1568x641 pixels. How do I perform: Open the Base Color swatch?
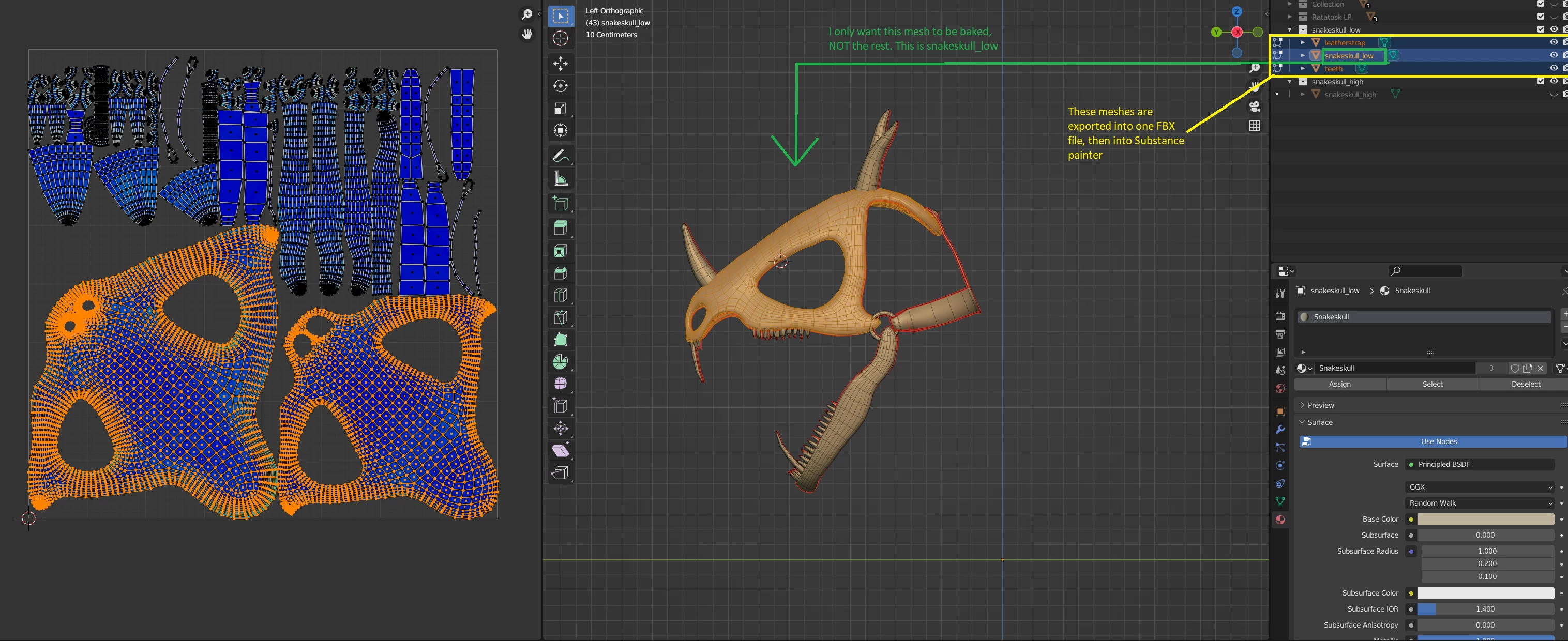1485,520
